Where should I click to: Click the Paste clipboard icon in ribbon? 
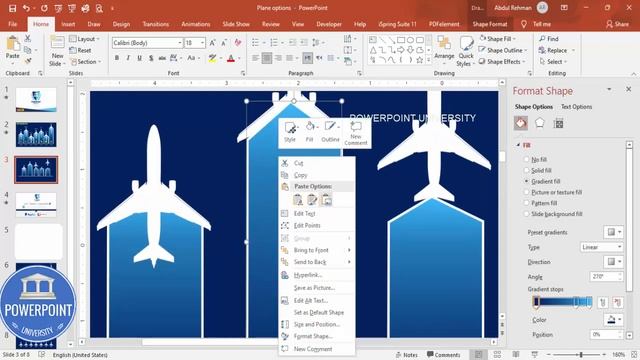13,43
